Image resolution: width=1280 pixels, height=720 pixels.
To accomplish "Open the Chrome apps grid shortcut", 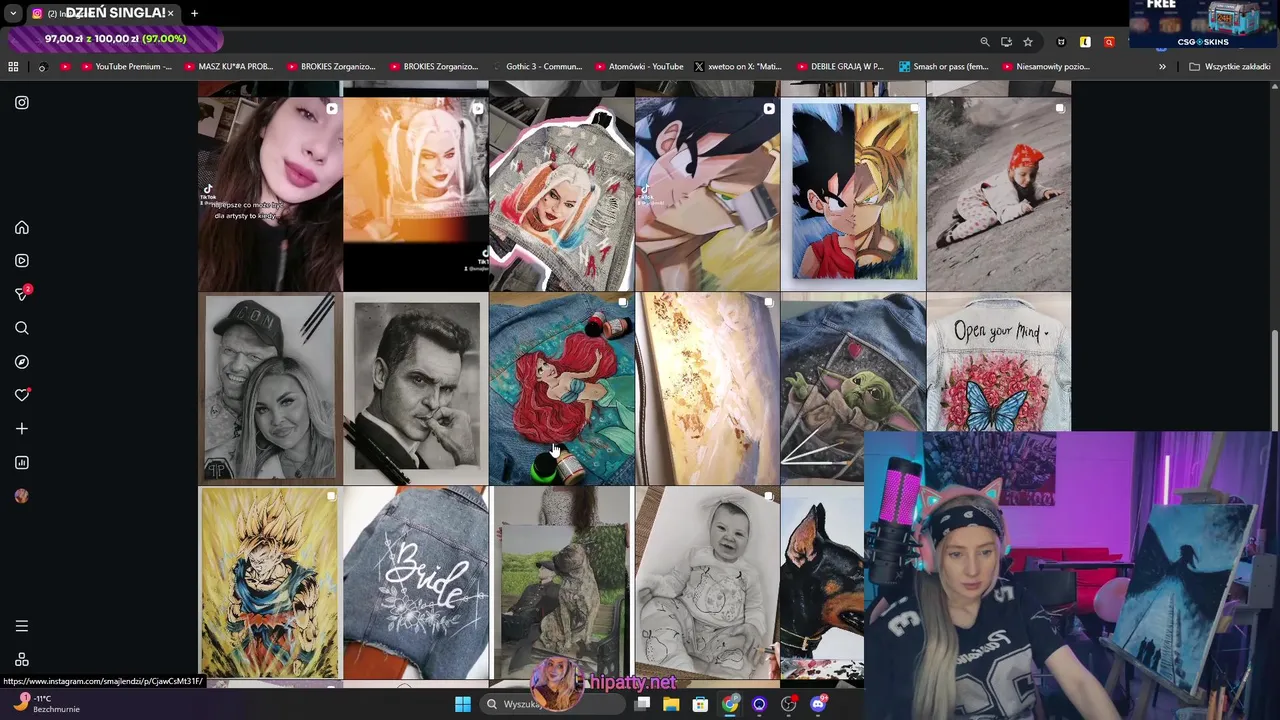I will (x=13, y=67).
